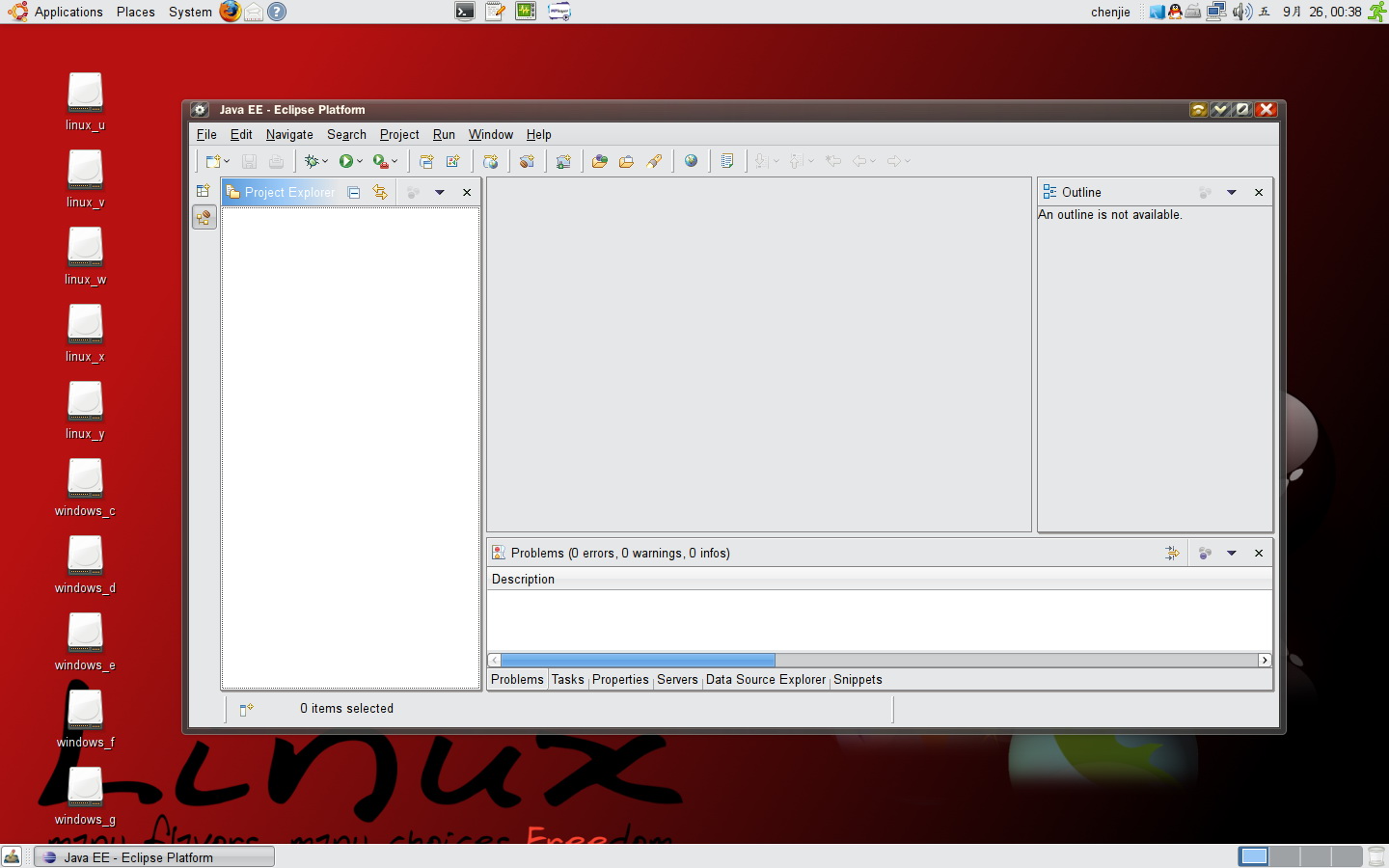Screen dimensions: 1389x868
Task: Click the Print toolbar icon
Action: point(276,161)
